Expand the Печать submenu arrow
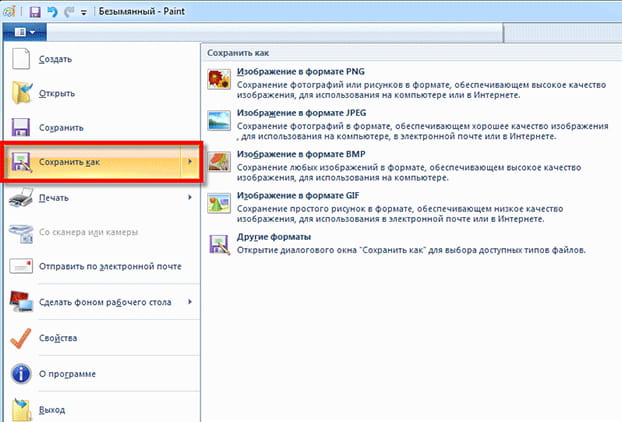Viewport: 622px width, 422px height. click(x=189, y=197)
